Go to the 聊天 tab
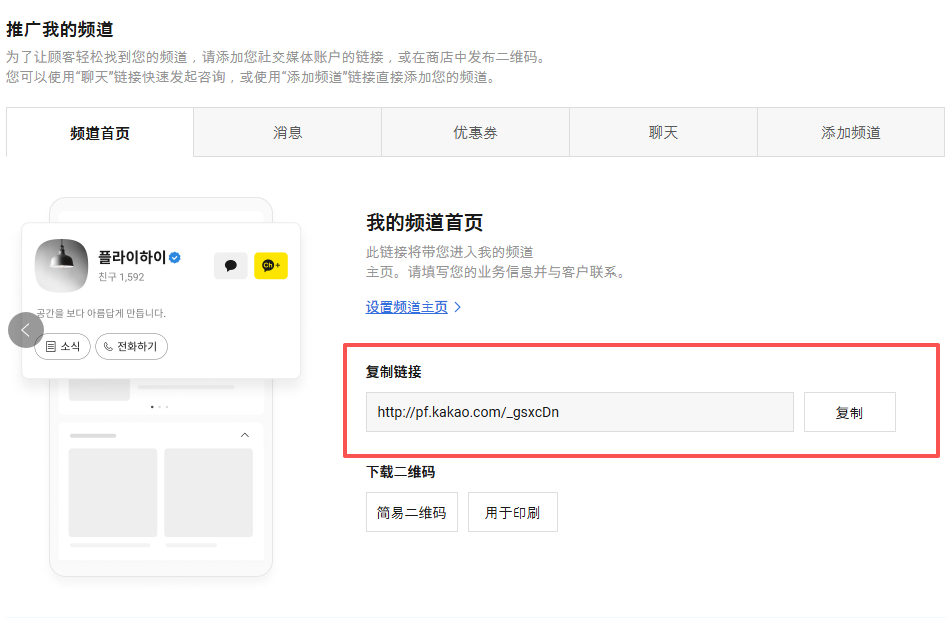The width and height of the screenshot is (946, 618). pyautogui.click(x=663, y=133)
